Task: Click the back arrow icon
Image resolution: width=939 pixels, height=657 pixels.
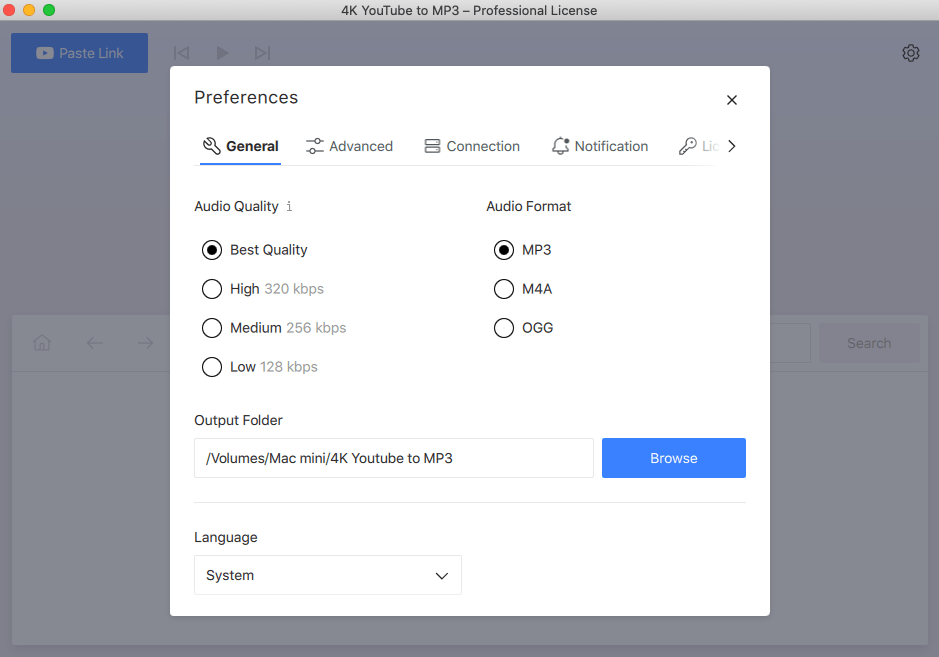Action: pyautogui.click(x=95, y=343)
